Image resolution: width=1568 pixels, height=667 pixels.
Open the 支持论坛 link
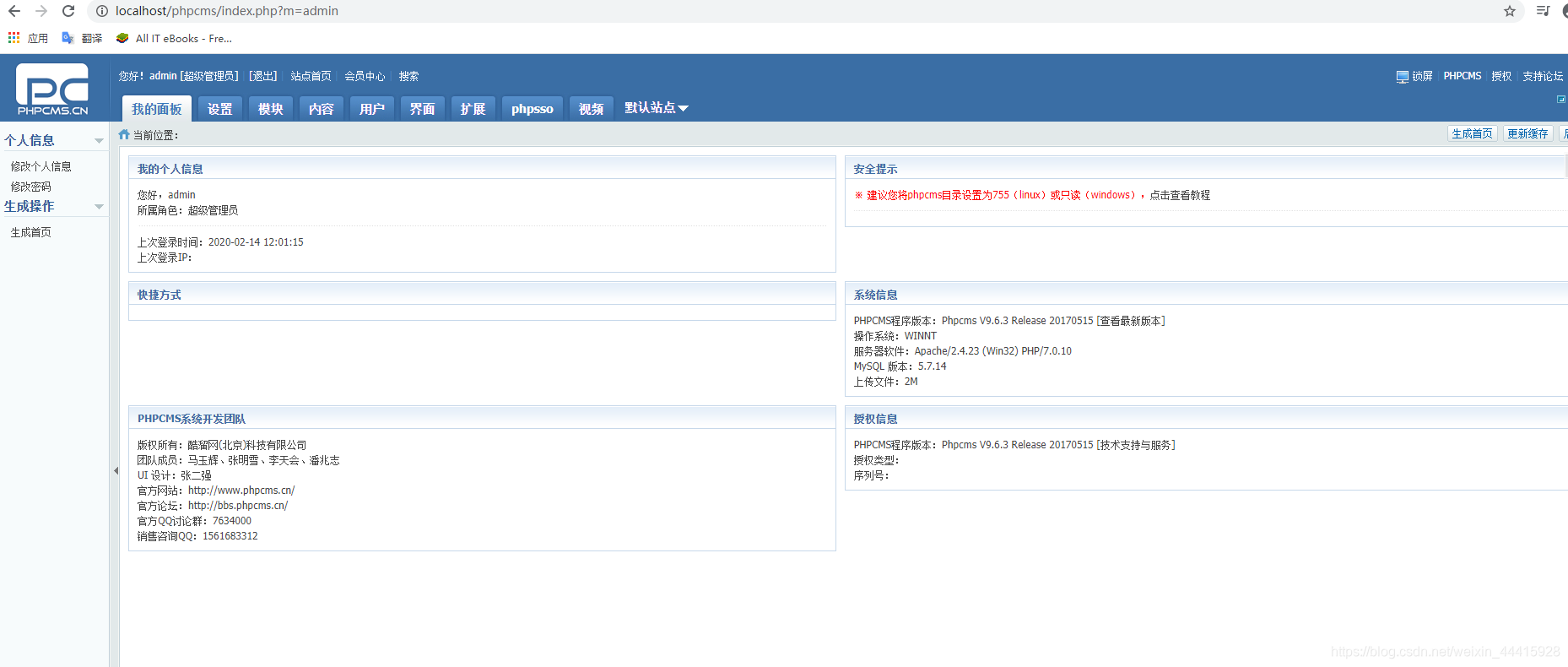pos(1543,76)
